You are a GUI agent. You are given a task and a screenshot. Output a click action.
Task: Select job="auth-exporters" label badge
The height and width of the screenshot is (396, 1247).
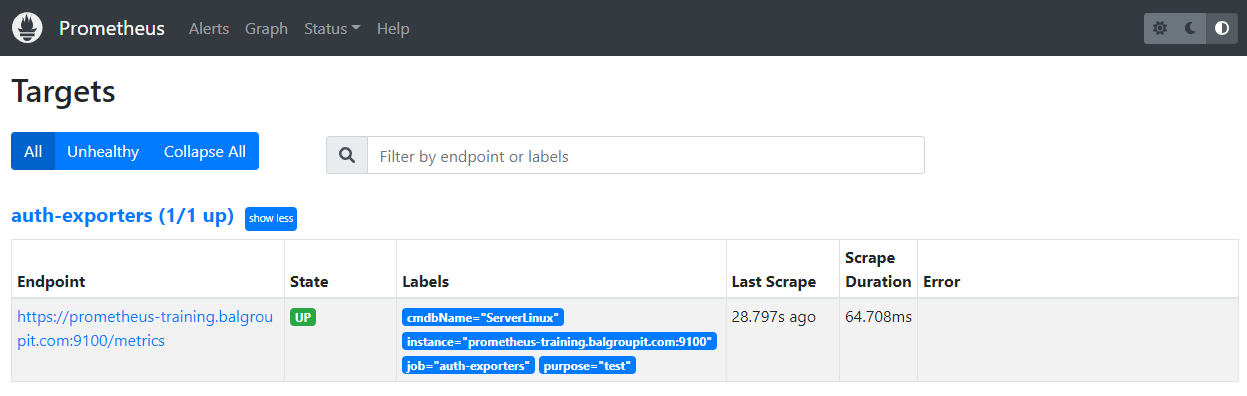468,365
